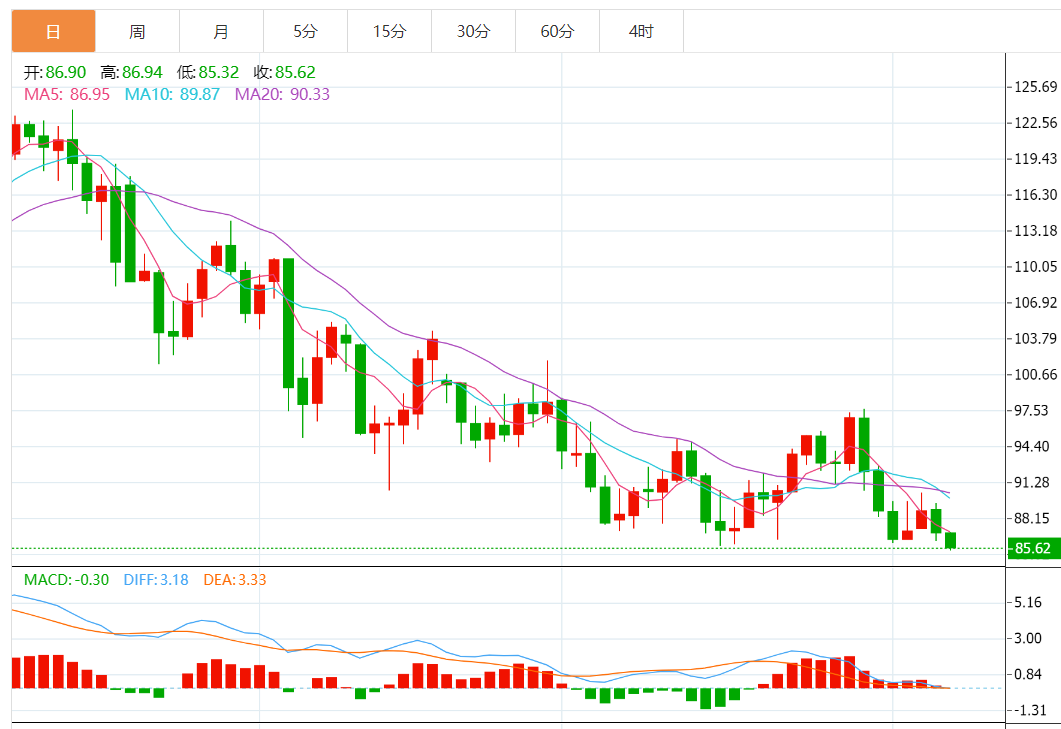Click the 100.66 price axis label
This screenshot has width=1061, height=729.
click(1035, 374)
